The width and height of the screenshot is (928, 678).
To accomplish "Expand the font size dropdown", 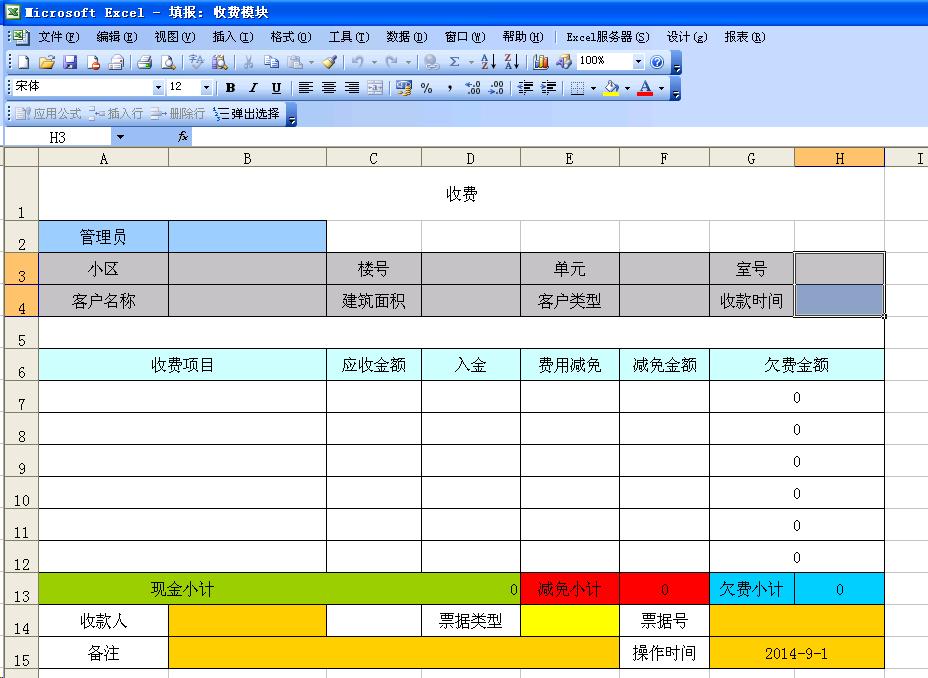I will (206, 88).
